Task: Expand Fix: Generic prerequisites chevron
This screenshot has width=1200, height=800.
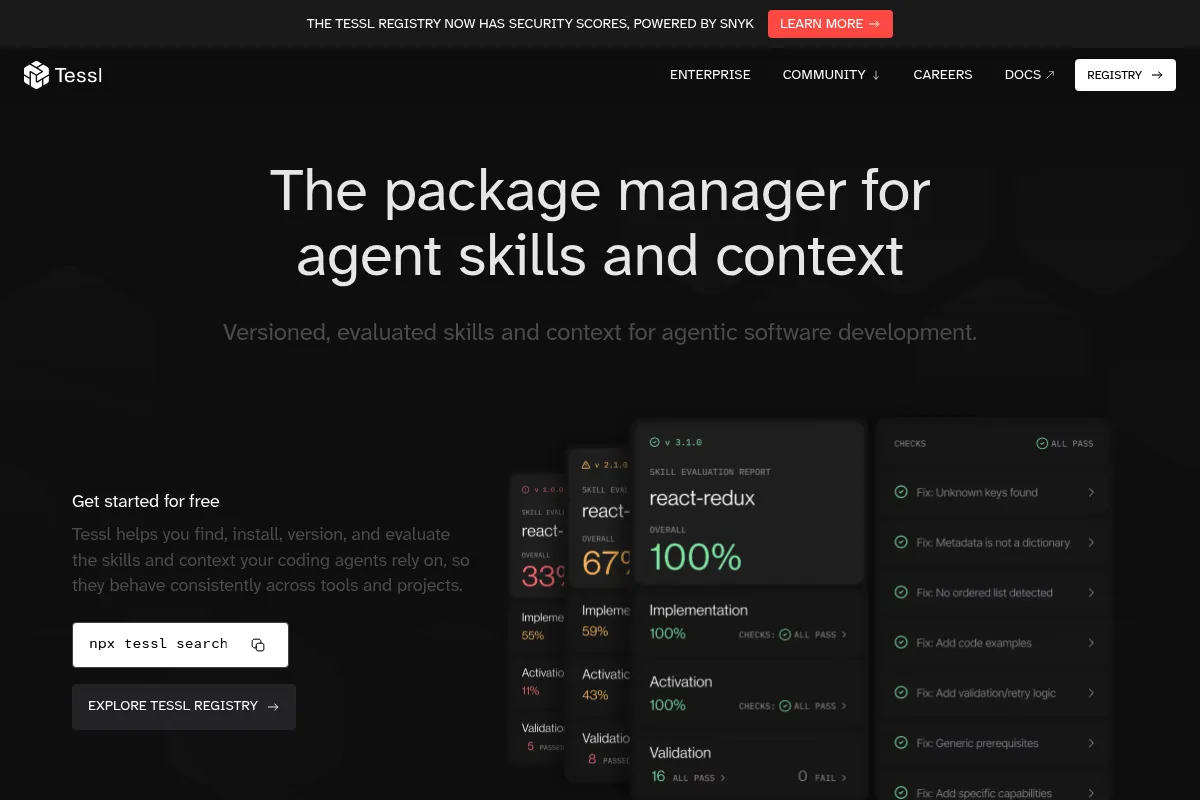Action: click(x=1091, y=743)
